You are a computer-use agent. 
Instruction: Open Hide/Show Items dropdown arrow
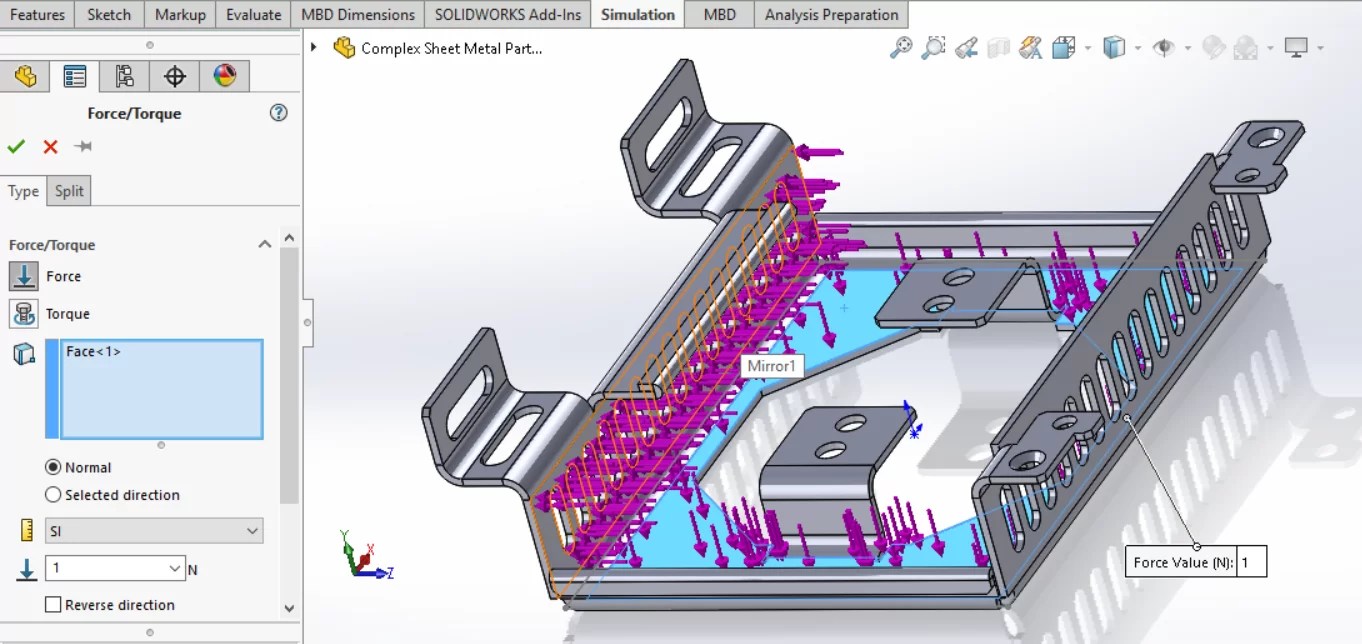click(1187, 48)
